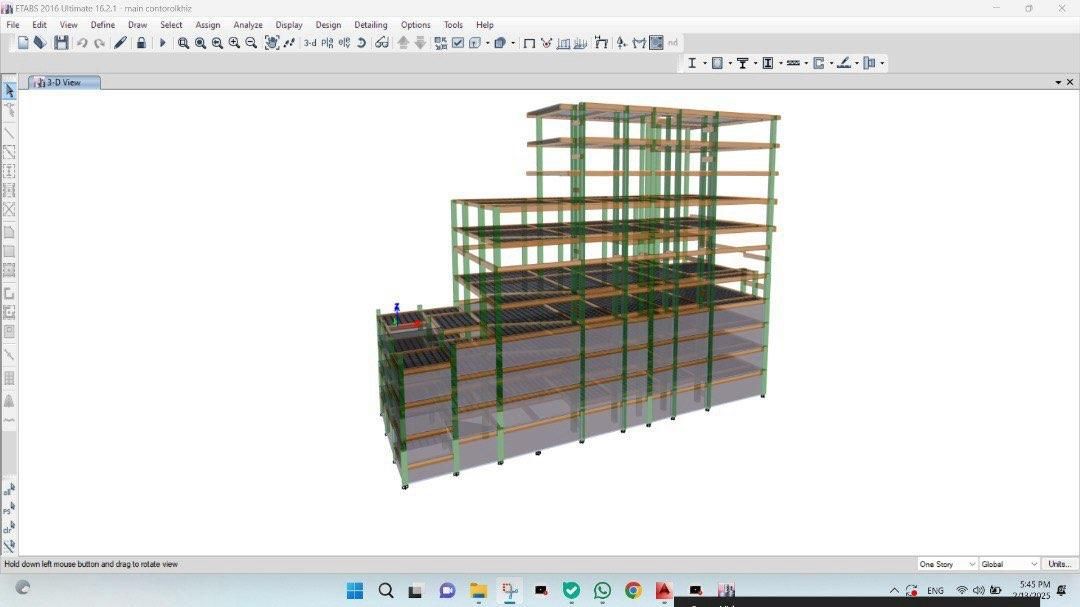Select the rubber band zoom icon
Screen dimensions: 1080x607
pyautogui.click(x=183, y=43)
